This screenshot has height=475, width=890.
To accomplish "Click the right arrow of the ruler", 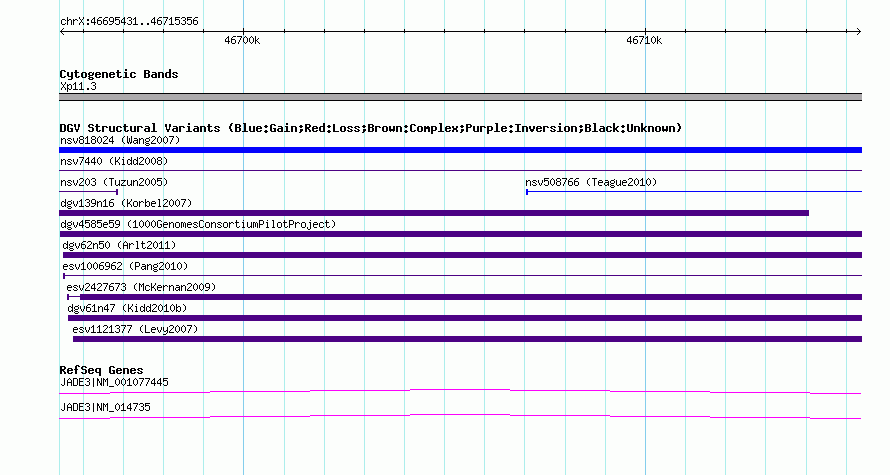I will coord(858,32).
